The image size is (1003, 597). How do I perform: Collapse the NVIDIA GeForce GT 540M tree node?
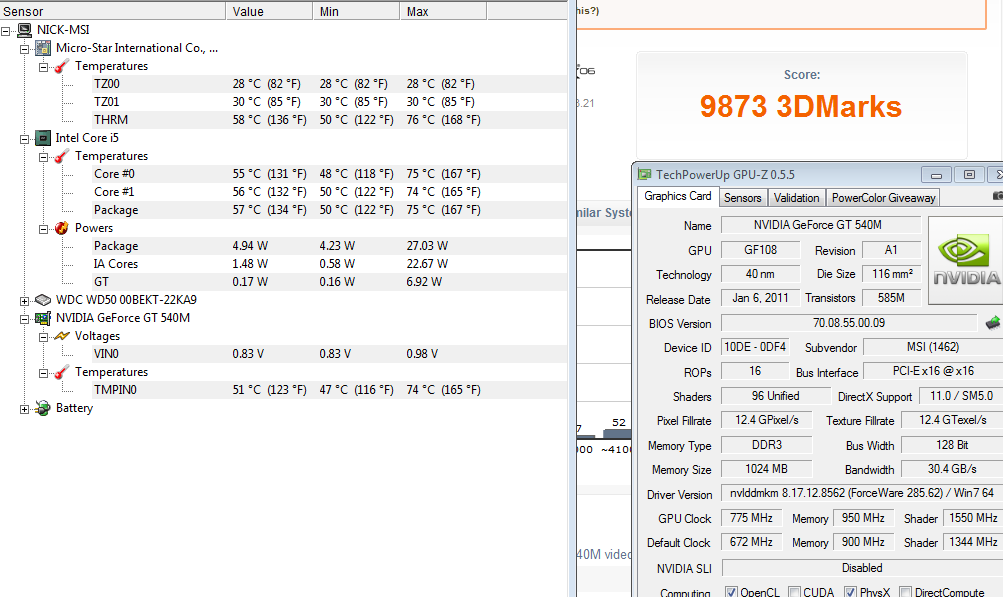(24, 318)
